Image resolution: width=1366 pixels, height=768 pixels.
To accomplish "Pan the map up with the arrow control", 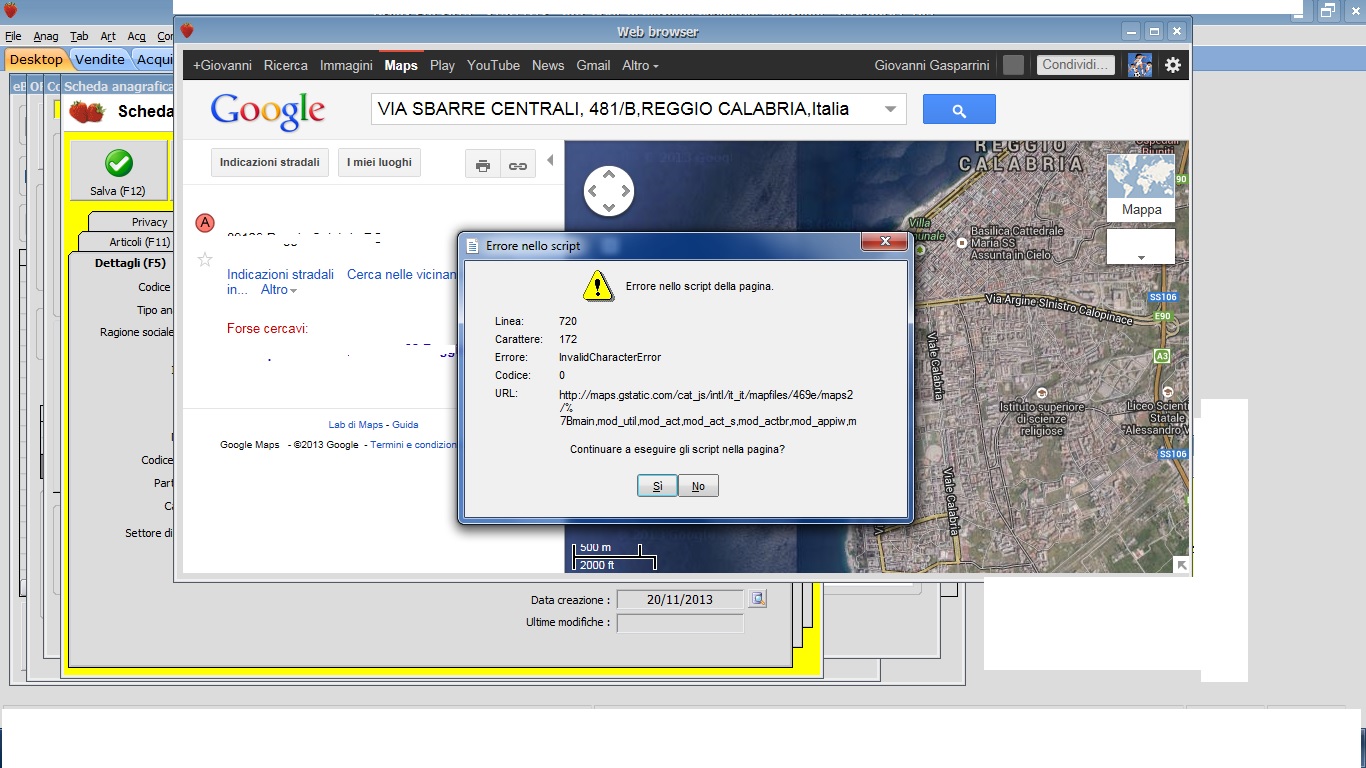I will 608,175.
